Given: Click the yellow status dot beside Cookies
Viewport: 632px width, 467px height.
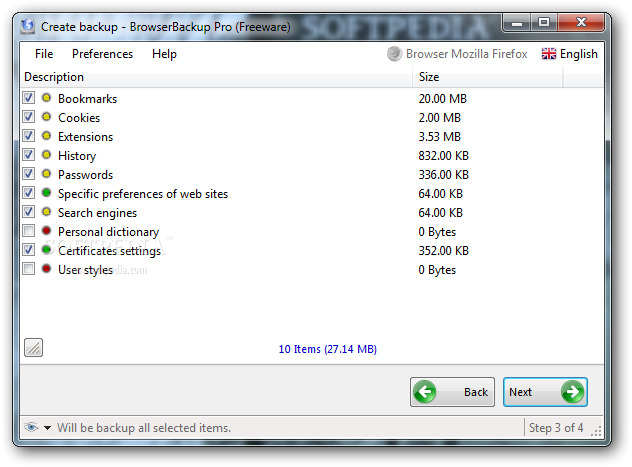Looking at the screenshot, I should (46, 116).
